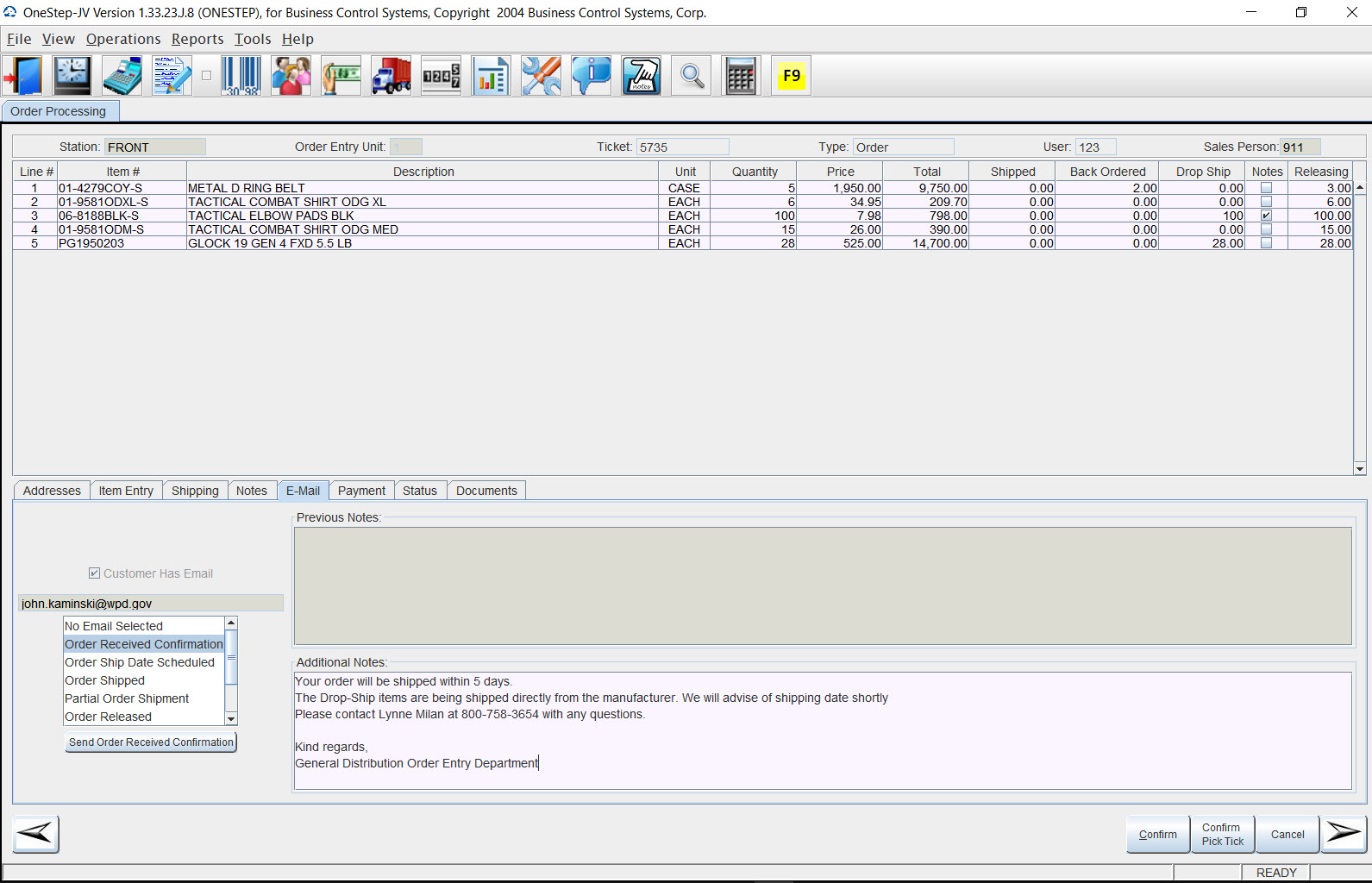
Task: Open the bar chart report icon
Action: [x=491, y=76]
